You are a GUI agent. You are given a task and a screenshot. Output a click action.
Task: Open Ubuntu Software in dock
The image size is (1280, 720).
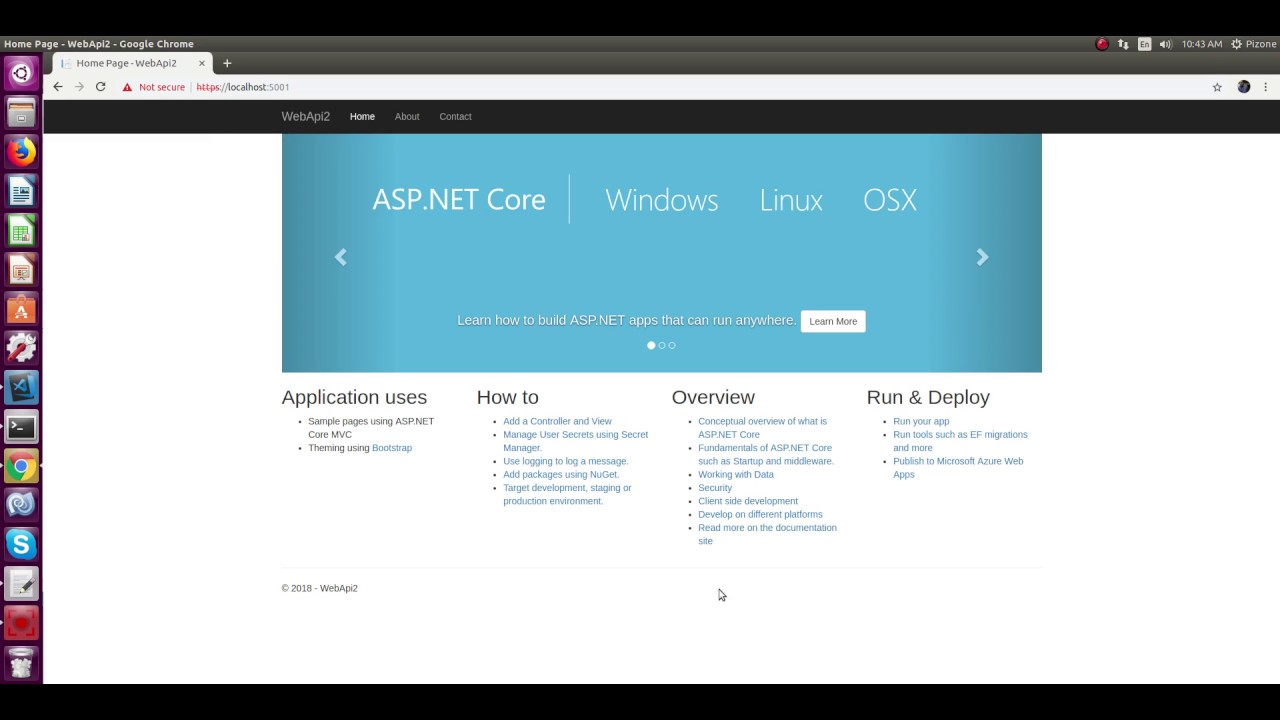[21, 309]
